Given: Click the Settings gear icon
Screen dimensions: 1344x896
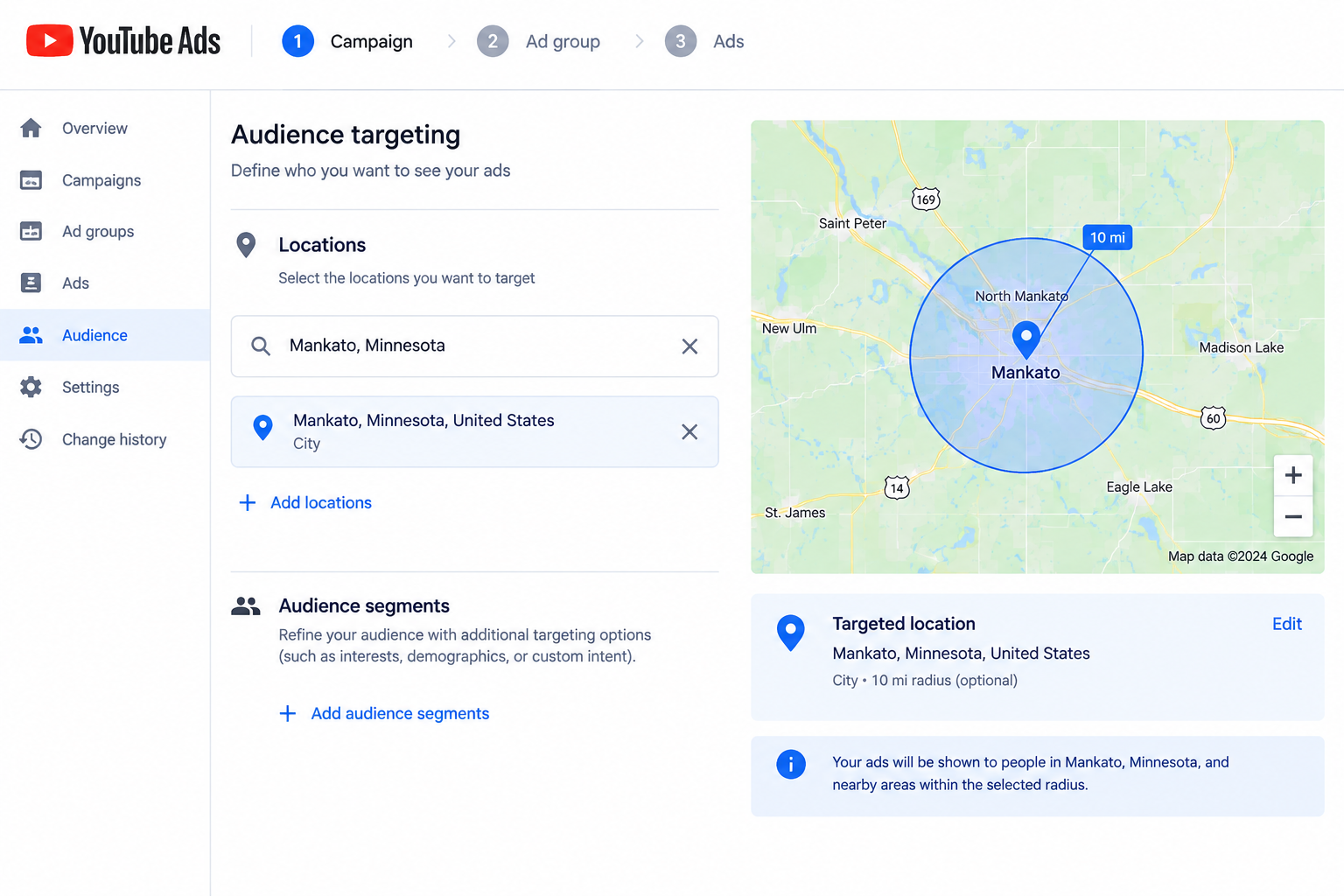Looking at the screenshot, I should pyautogui.click(x=31, y=387).
